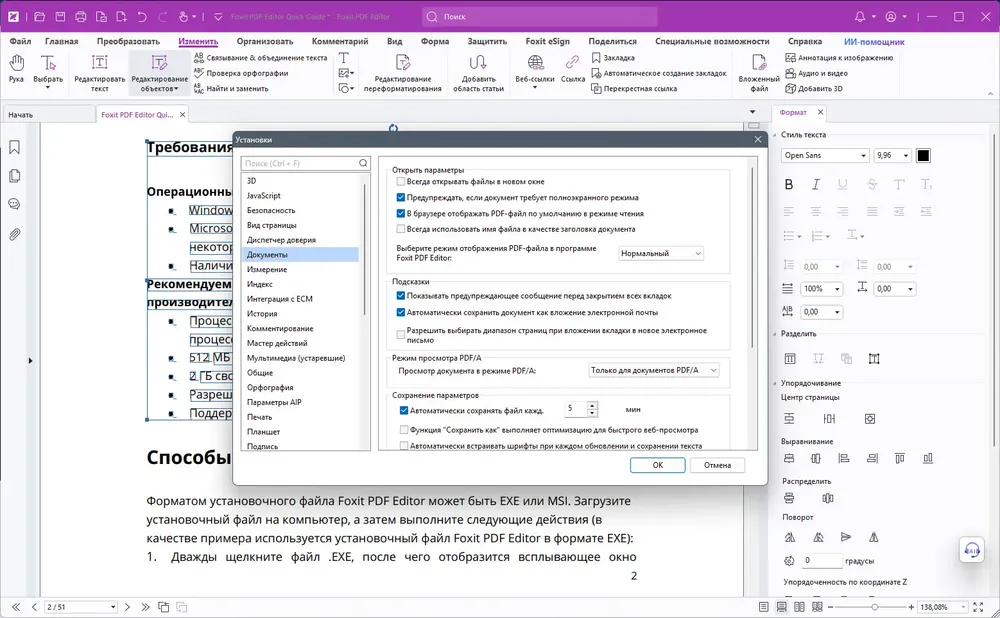The width and height of the screenshot is (1000, 618).
Task: Open the Open Sans font dropdown
Action: [x=825, y=156]
